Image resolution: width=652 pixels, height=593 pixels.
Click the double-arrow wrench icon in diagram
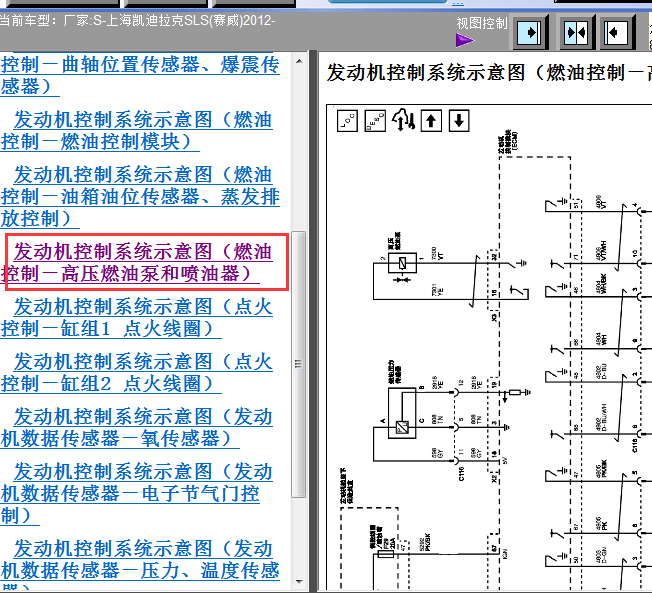404,121
